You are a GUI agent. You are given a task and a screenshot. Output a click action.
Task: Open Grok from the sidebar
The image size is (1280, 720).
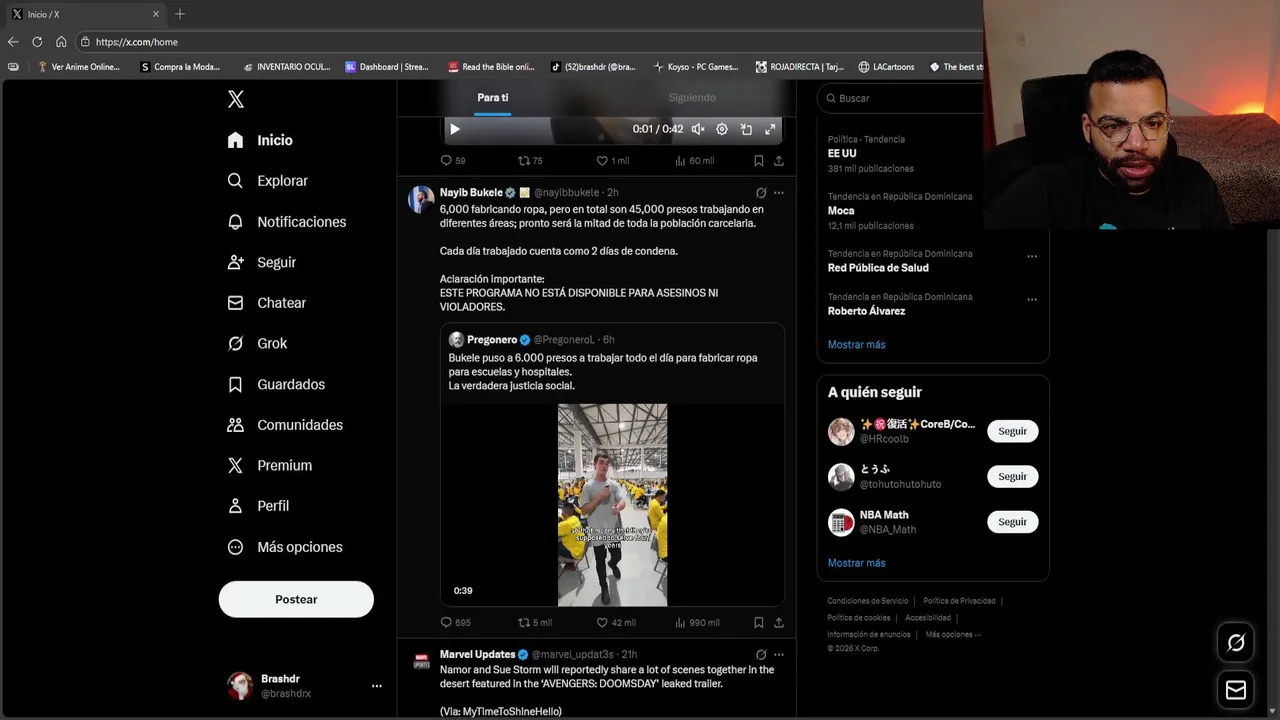click(257, 343)
